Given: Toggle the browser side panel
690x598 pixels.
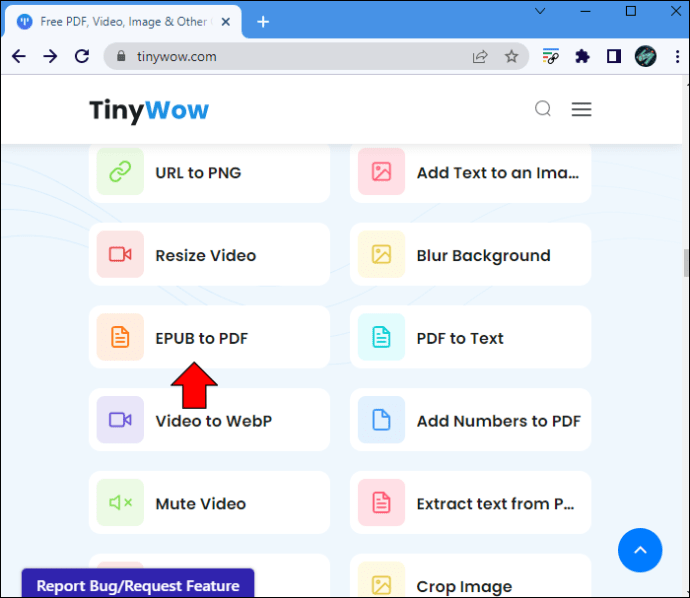Looking at the screenshot, I should click(614, 56).
